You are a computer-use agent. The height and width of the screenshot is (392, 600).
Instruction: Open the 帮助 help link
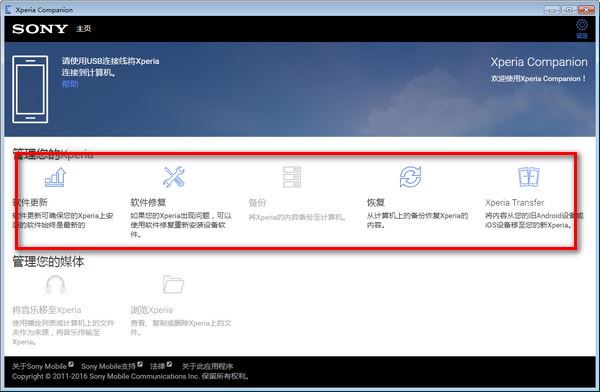coord(70,84)
